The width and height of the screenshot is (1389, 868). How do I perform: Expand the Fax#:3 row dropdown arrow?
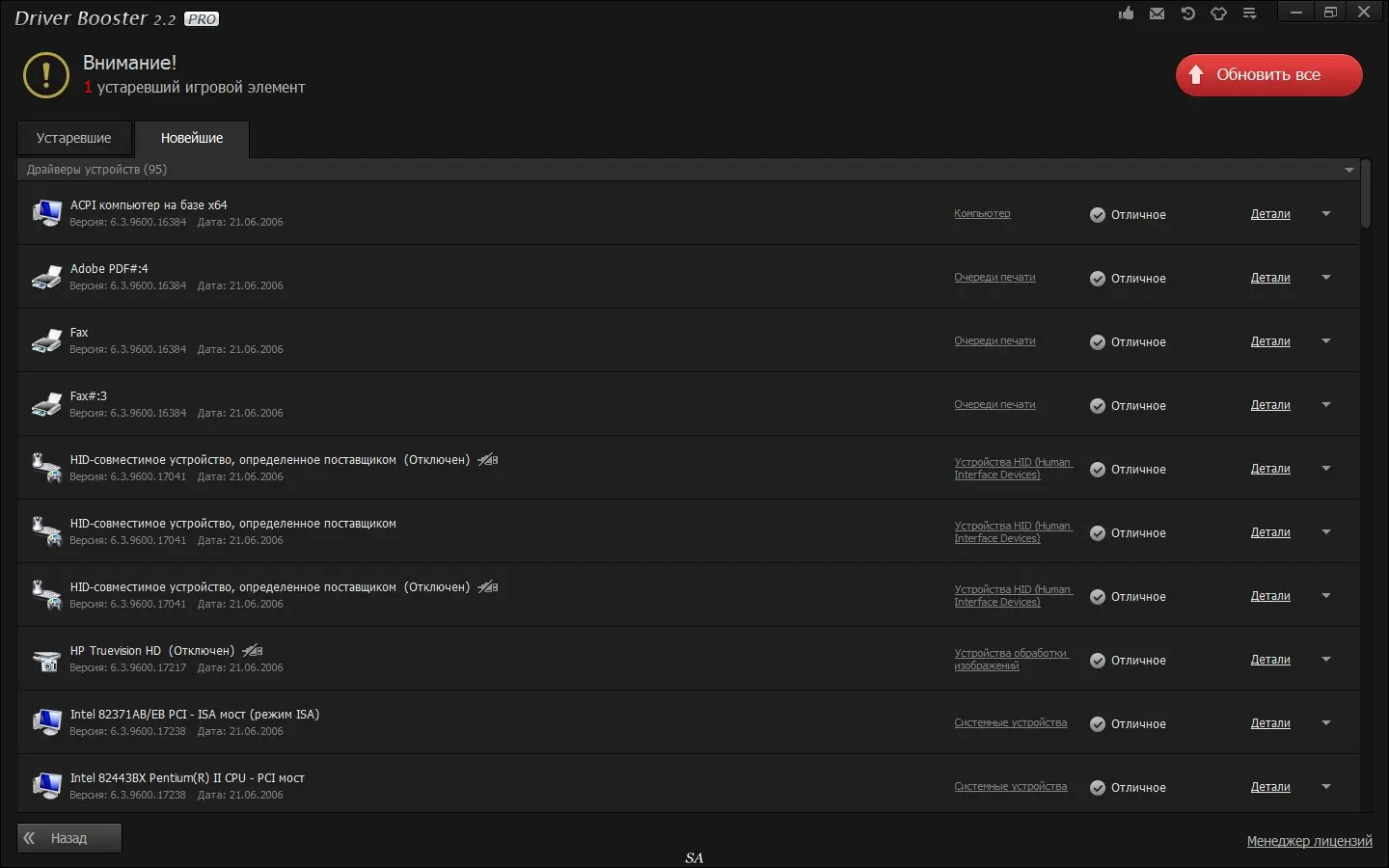[1326, 405]
